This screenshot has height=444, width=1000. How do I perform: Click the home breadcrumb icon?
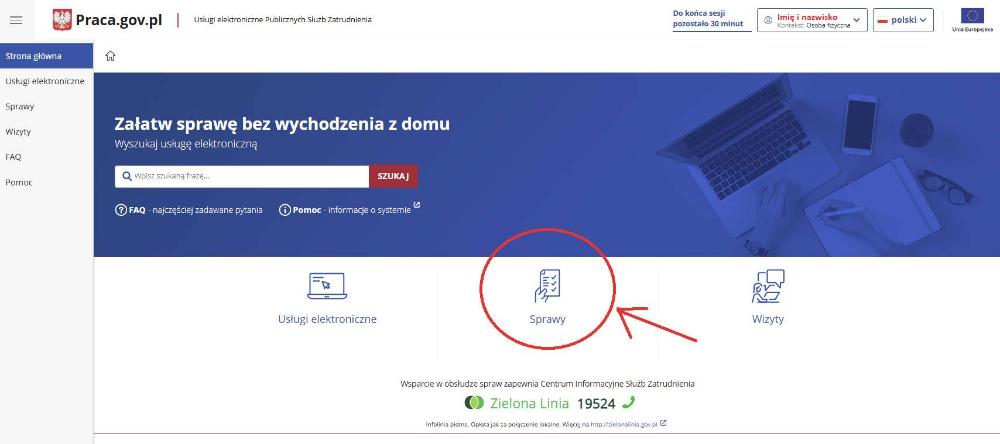tap(110, 56)
